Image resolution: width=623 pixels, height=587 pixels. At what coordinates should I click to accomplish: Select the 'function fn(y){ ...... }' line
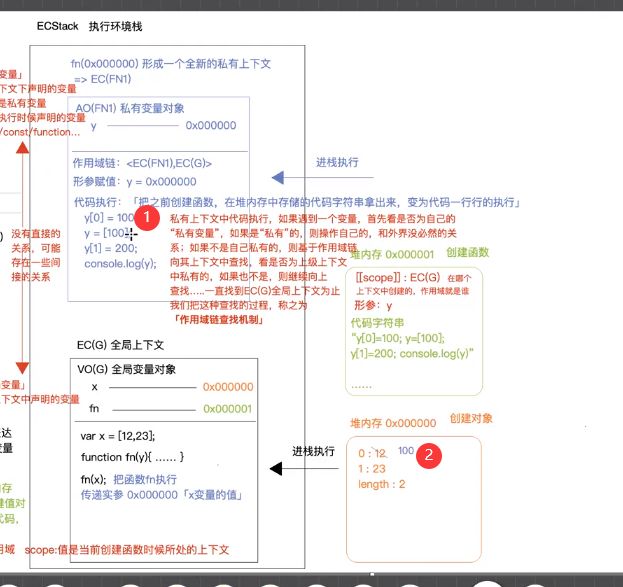(x=132, y=457)
